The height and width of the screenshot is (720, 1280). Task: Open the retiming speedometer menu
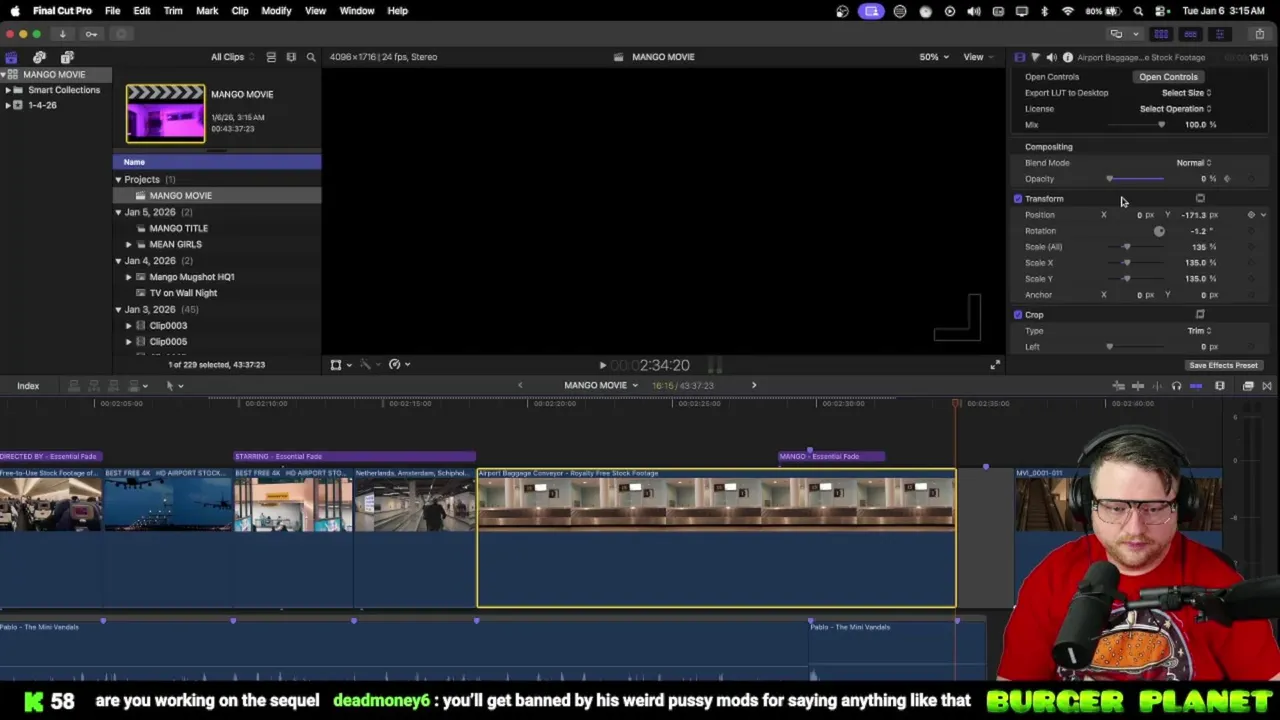(398, 365)
